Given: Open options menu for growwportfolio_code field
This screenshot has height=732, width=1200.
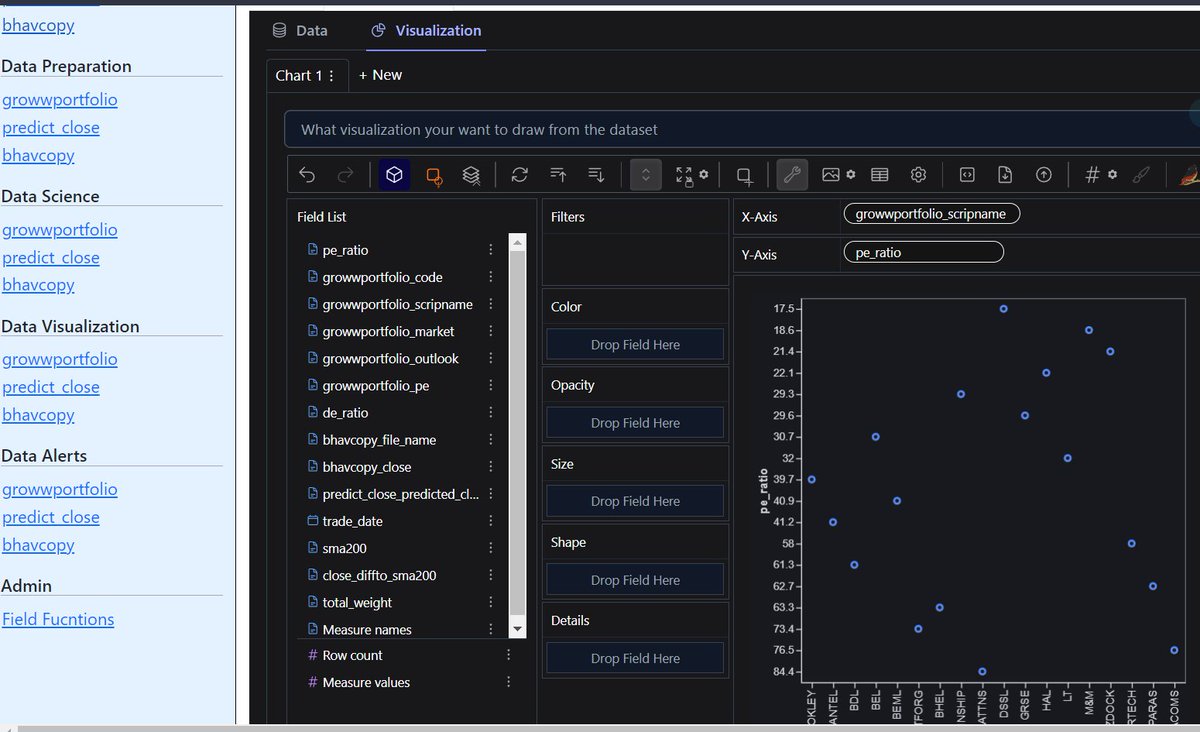Looking at the screenshot, I should (x=490, y=277).
